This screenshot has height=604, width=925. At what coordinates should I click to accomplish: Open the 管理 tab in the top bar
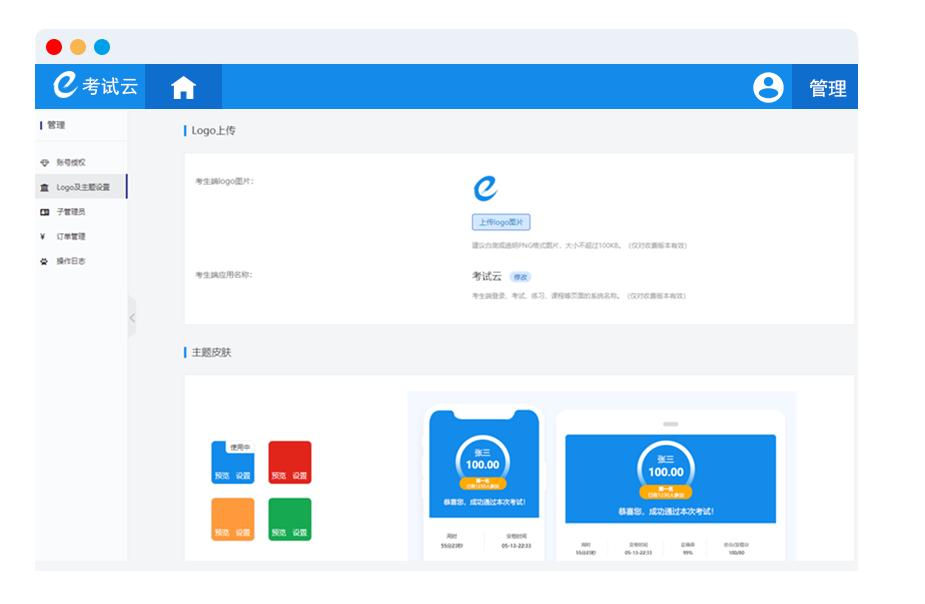pyautogui.click(x=826, y=88)
